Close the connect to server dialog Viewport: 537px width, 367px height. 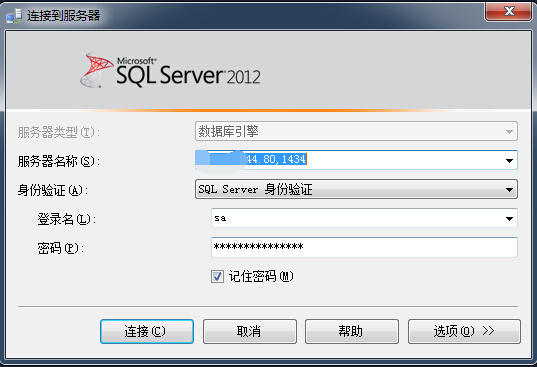pos(508,11)
